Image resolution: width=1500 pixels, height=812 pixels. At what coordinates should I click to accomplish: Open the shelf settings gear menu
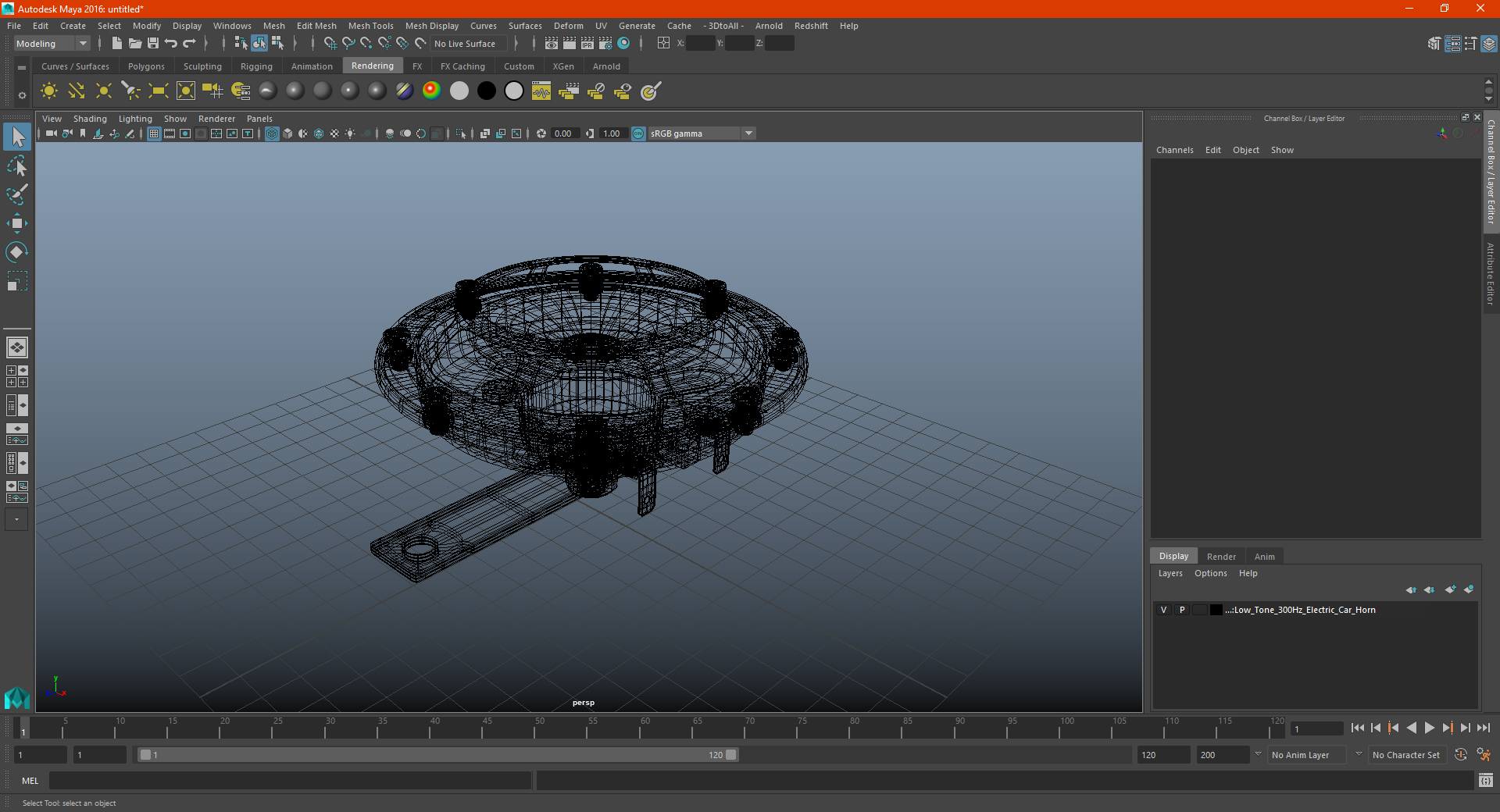tap(22, 95)
